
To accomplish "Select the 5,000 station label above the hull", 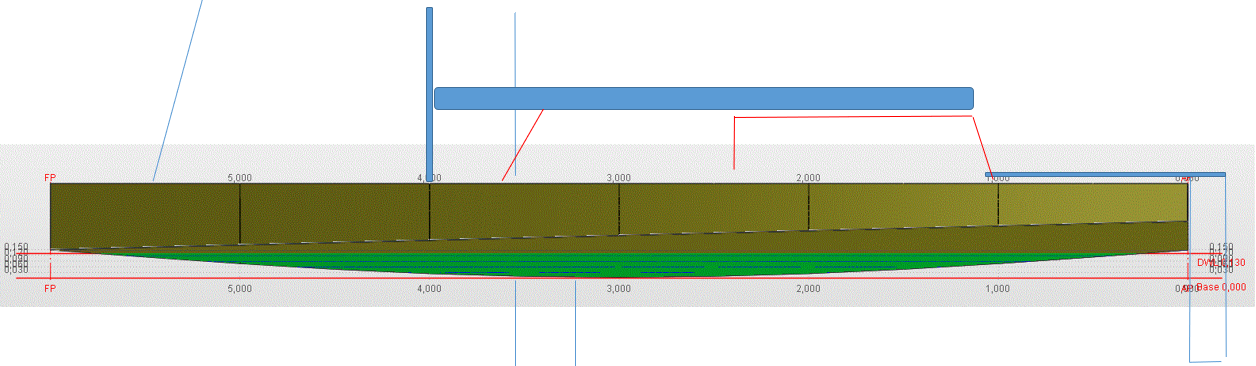I will (239, 178).
